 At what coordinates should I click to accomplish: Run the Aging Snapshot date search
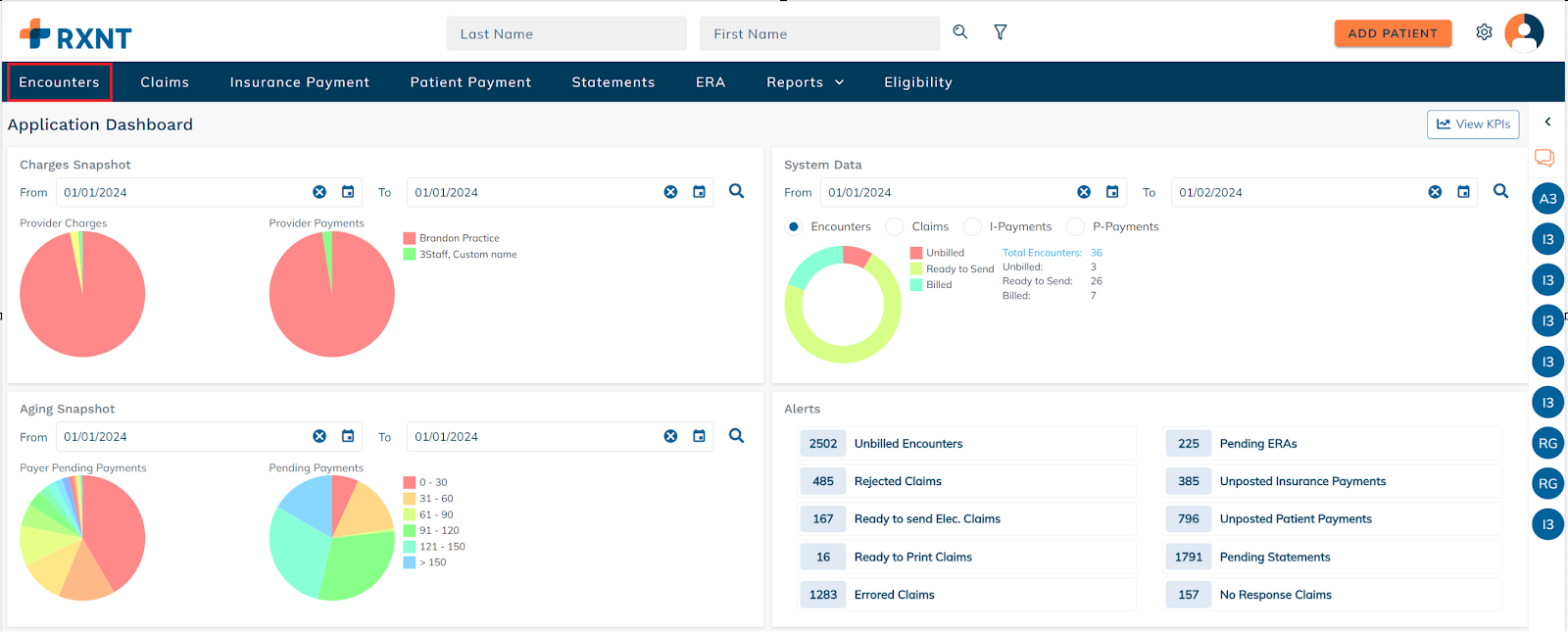[736, 436]
